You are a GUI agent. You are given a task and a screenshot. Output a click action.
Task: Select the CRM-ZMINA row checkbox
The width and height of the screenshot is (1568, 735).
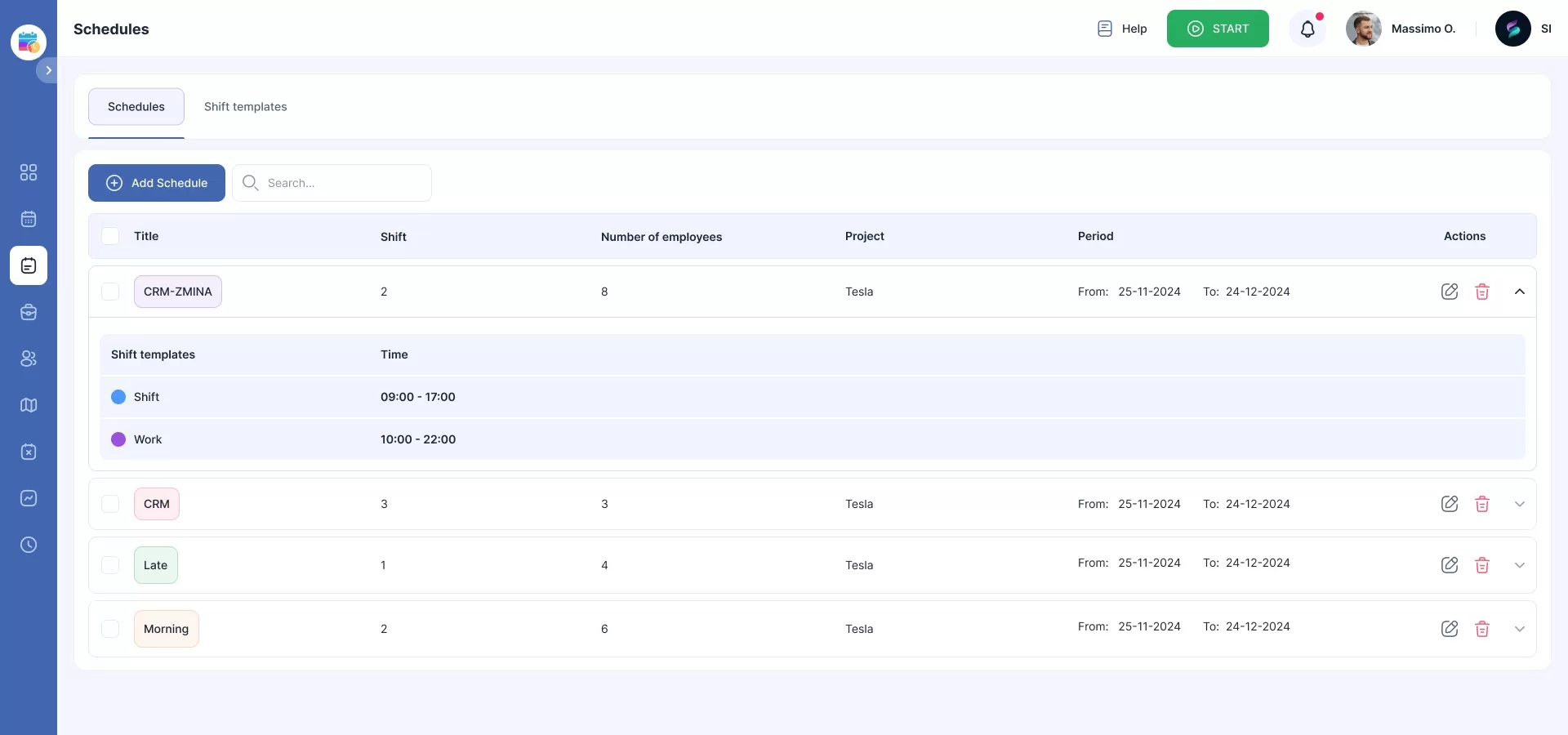coord(110,292)
